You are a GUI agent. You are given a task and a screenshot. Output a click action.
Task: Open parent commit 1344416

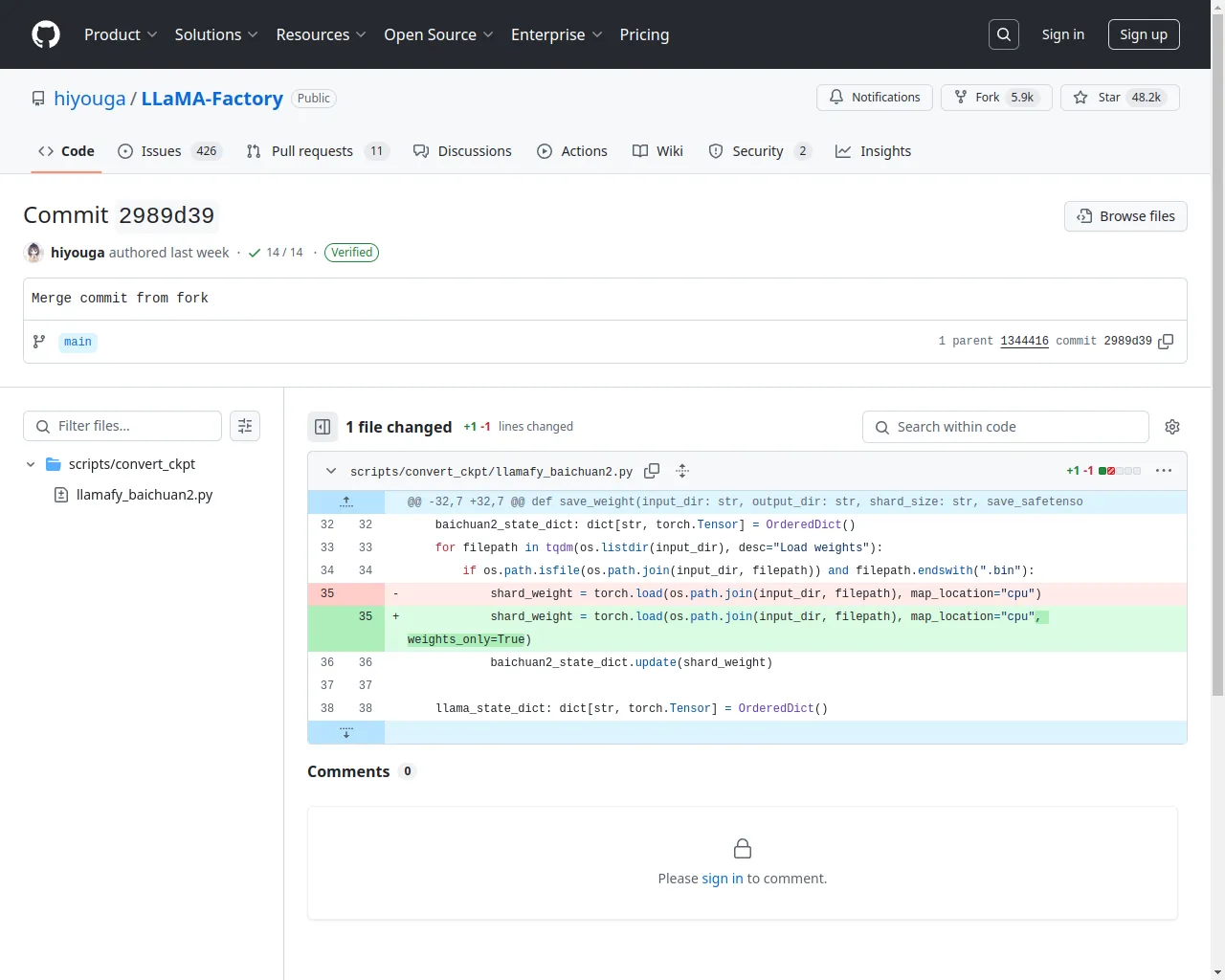[1024, 341]
